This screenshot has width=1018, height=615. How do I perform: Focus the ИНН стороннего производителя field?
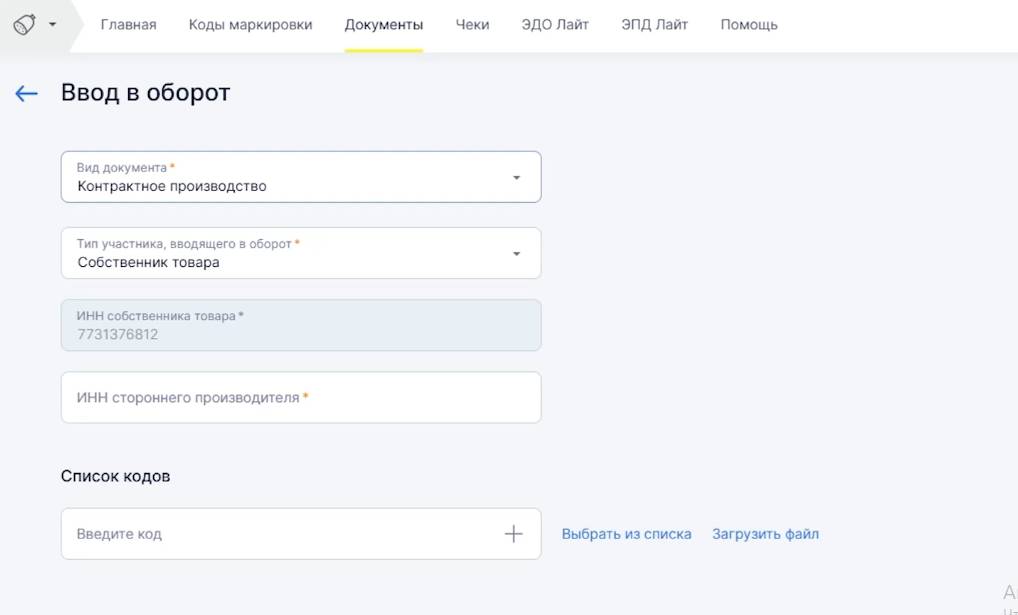click(301, 397)
